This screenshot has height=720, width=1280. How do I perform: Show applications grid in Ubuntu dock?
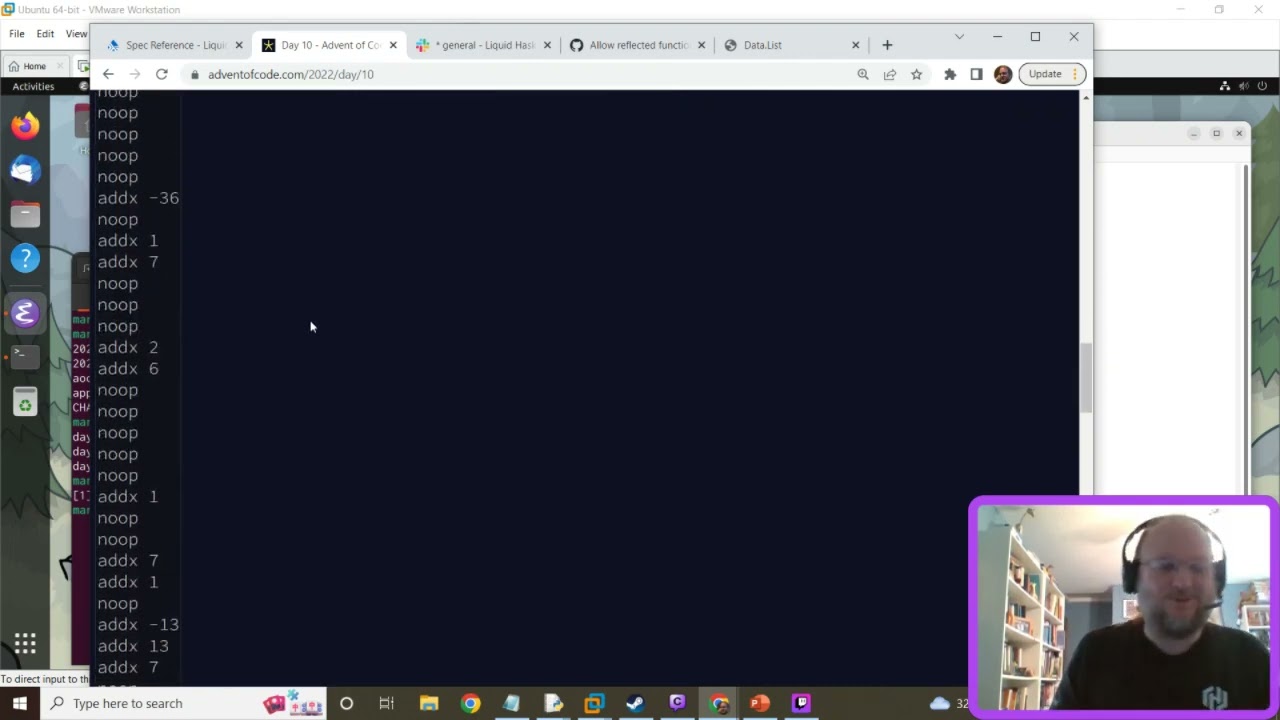25,643
